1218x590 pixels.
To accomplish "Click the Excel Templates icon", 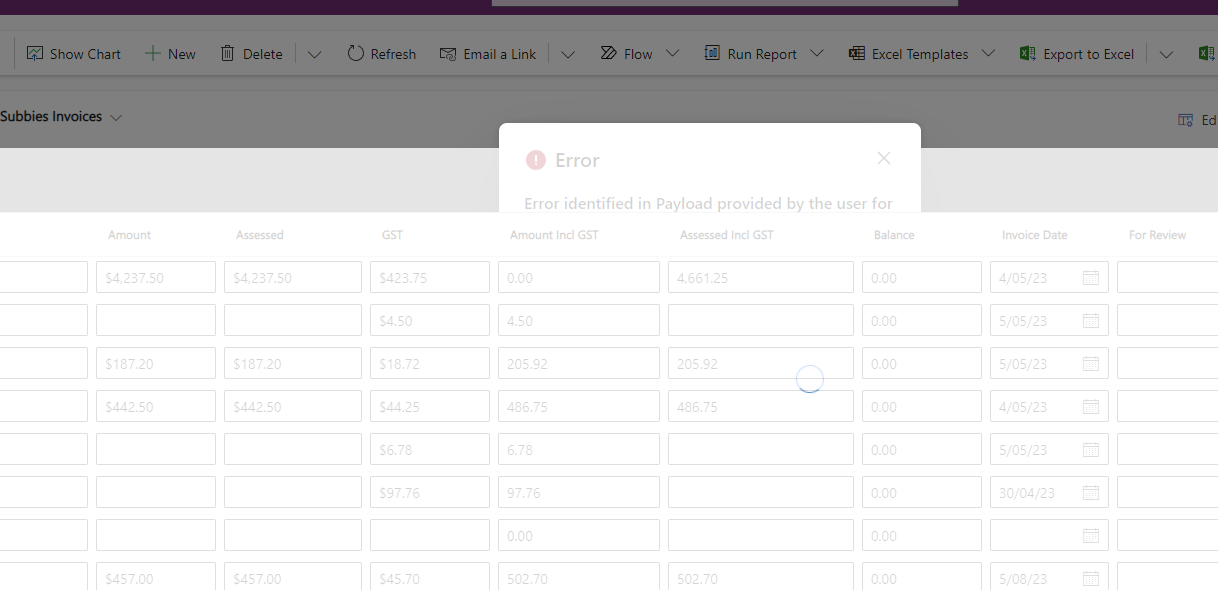I will pos(856,53).
